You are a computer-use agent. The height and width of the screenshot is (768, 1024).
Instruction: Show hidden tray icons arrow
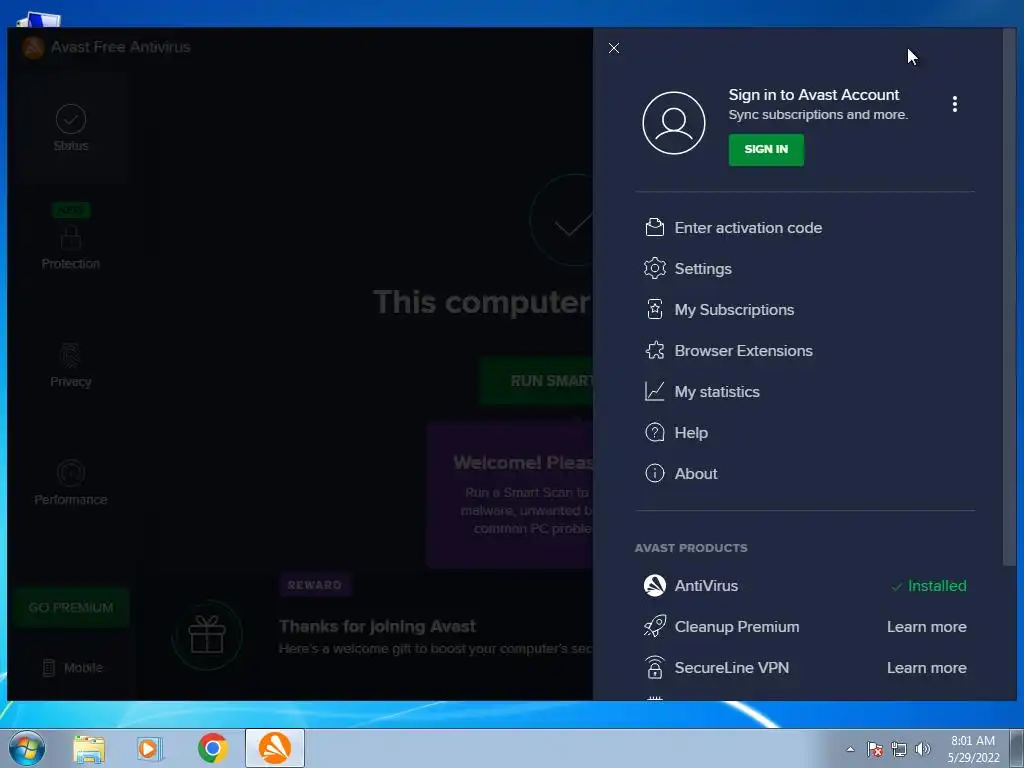click(x=850, y=749)
